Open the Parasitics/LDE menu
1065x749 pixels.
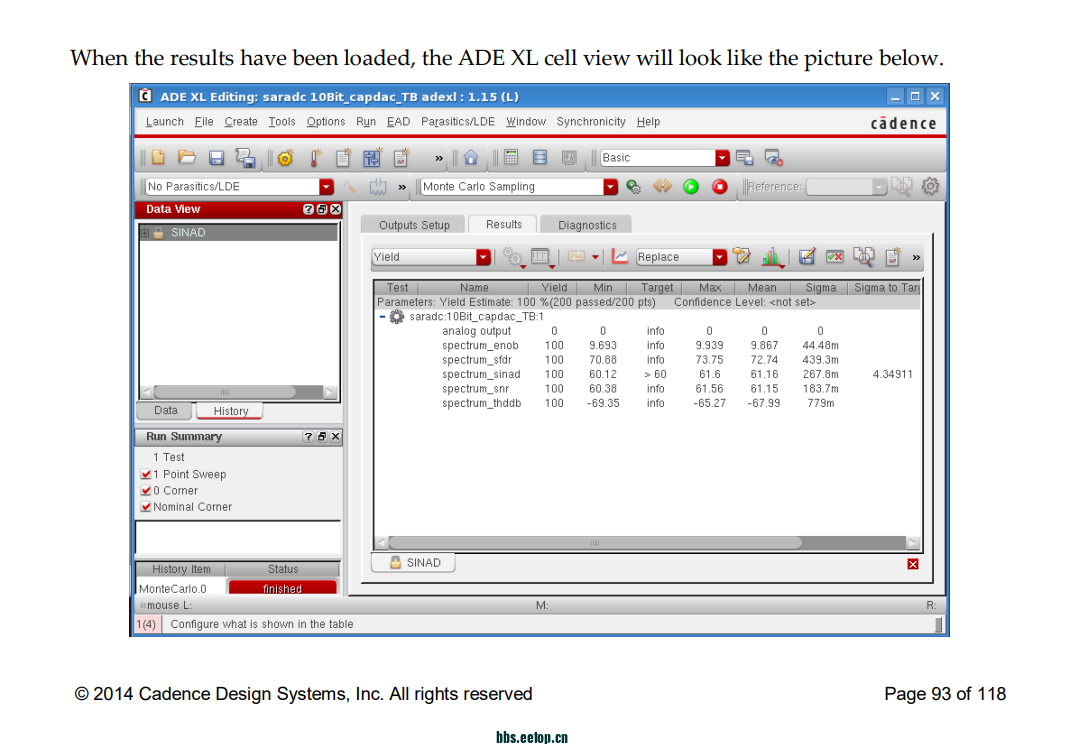[458, 122]
